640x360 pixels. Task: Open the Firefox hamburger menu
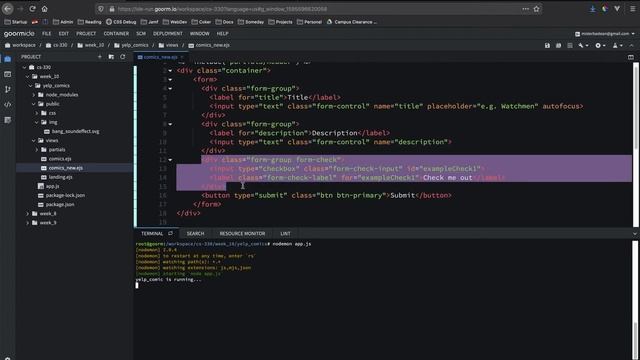pos(633,9)
